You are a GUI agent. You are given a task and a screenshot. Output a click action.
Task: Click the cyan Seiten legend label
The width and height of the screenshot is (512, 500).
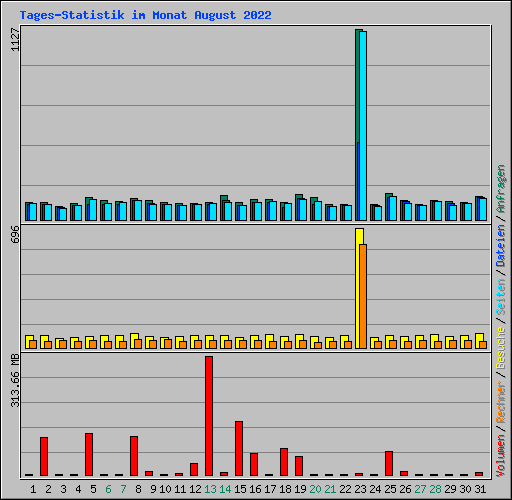[500, 297]
